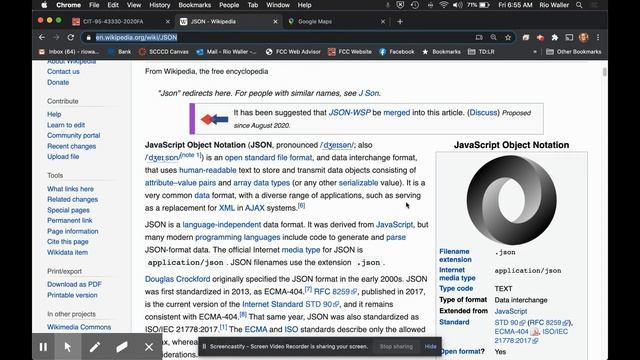This screenshot has width=640, height=360.
Task: Click the volume icon in menu bar
Action: tap(458, 5)
